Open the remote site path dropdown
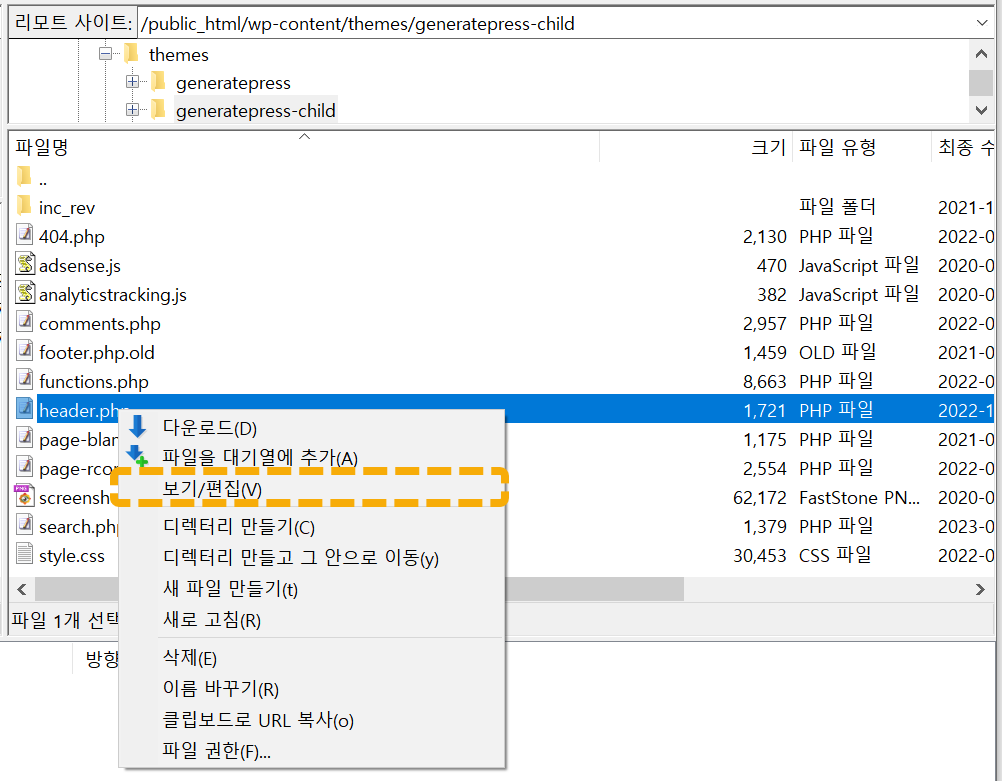The width and height of the screenshot is (1002, 781). click(x=983, y=22)
